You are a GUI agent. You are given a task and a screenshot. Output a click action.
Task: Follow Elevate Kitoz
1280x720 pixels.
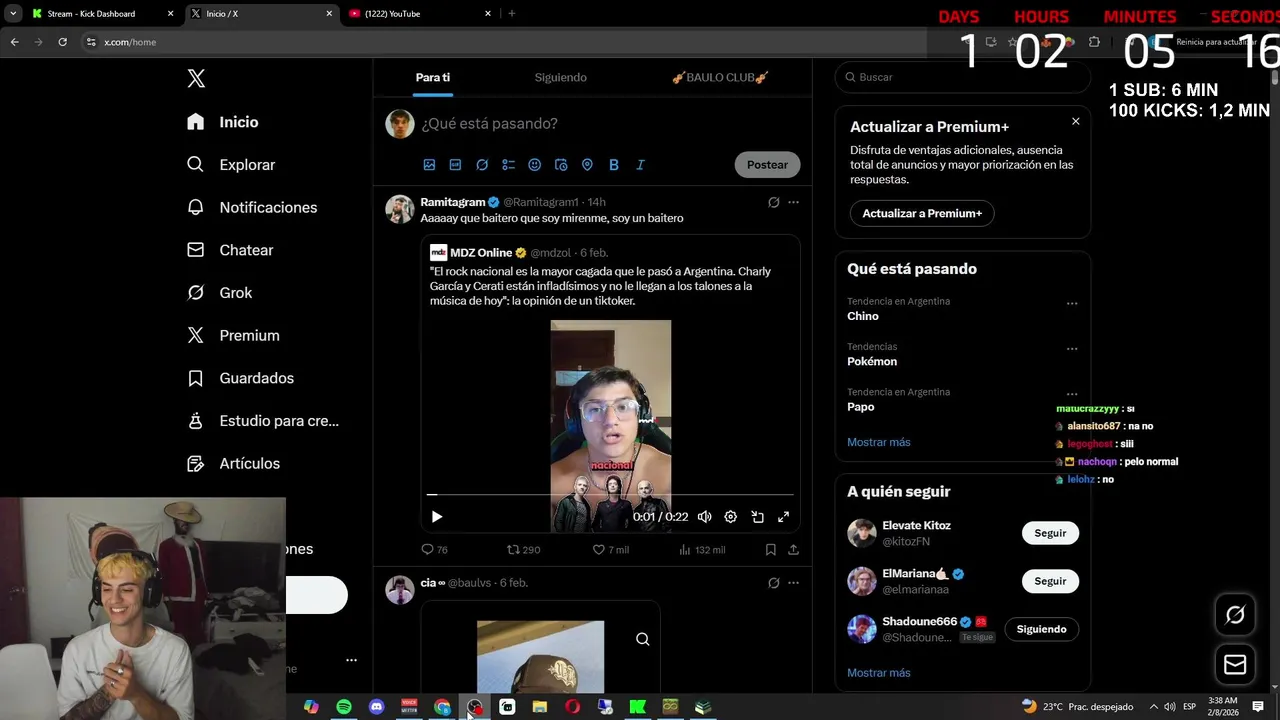1050,533
